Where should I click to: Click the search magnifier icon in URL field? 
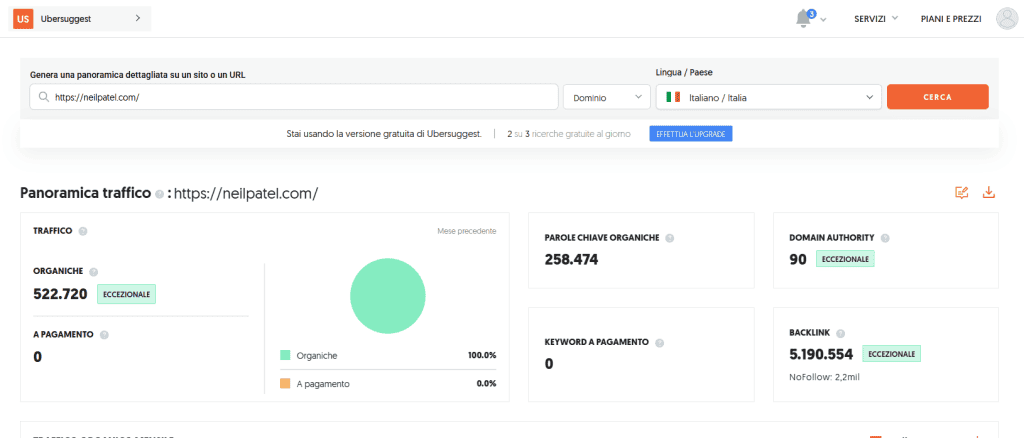(x=44, y=97)
